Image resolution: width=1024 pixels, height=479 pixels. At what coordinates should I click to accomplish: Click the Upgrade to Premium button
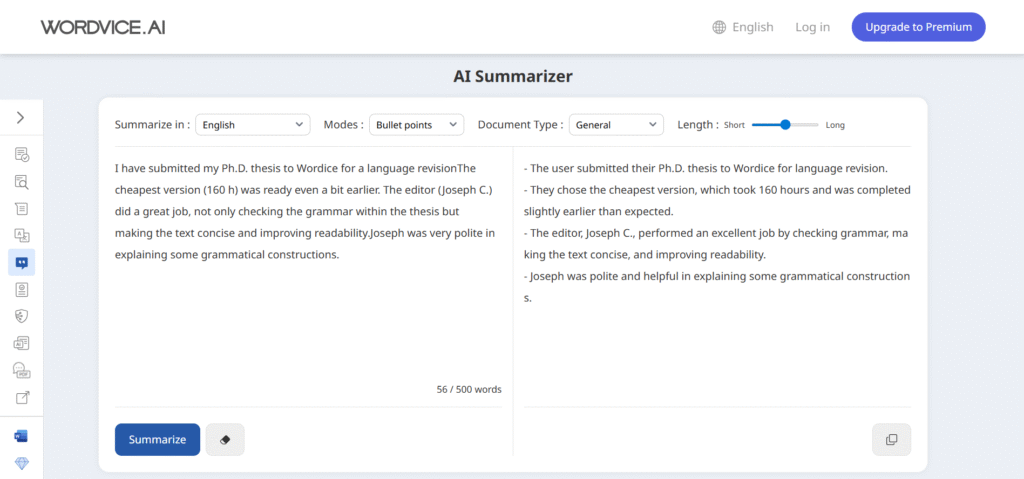tap(918, 27)
